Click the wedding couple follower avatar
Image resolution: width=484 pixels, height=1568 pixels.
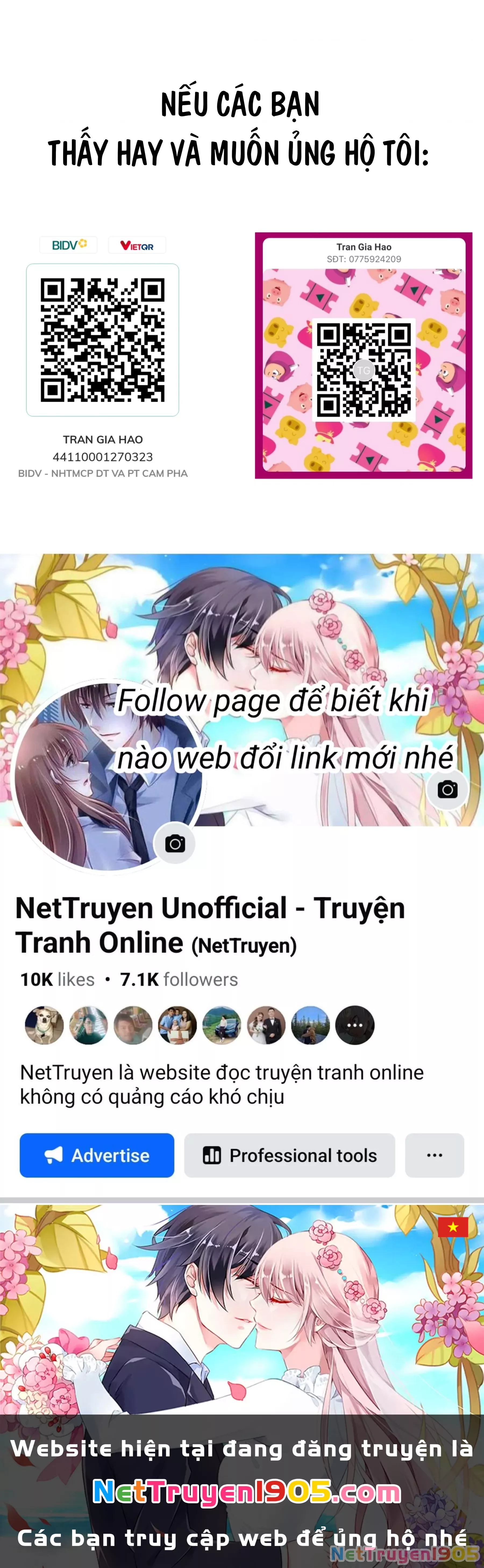pyautogui.click(x=266, y=1025)
